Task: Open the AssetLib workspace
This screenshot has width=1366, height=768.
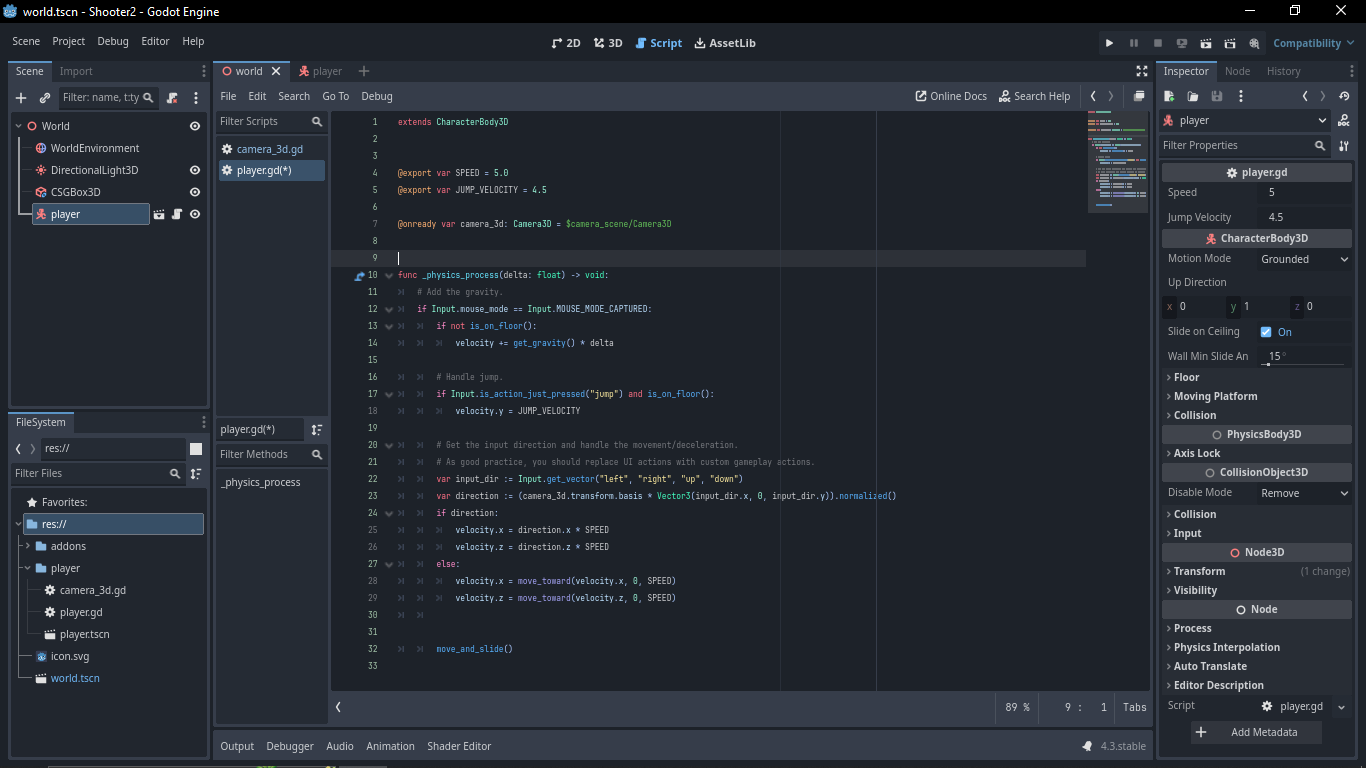Action: [x=725, y=43]
